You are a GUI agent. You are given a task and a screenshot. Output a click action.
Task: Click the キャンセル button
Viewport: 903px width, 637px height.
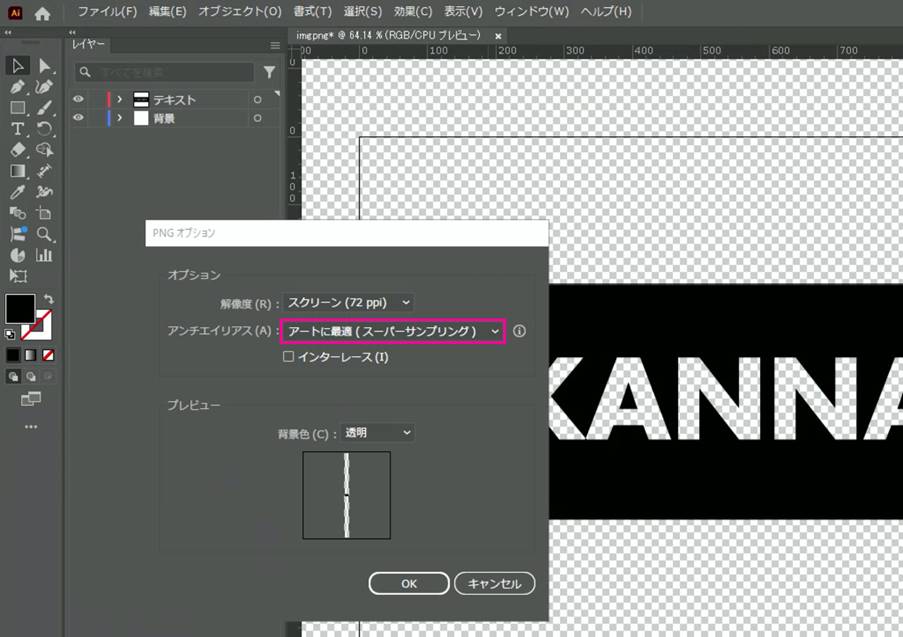[x=494, y=583]
